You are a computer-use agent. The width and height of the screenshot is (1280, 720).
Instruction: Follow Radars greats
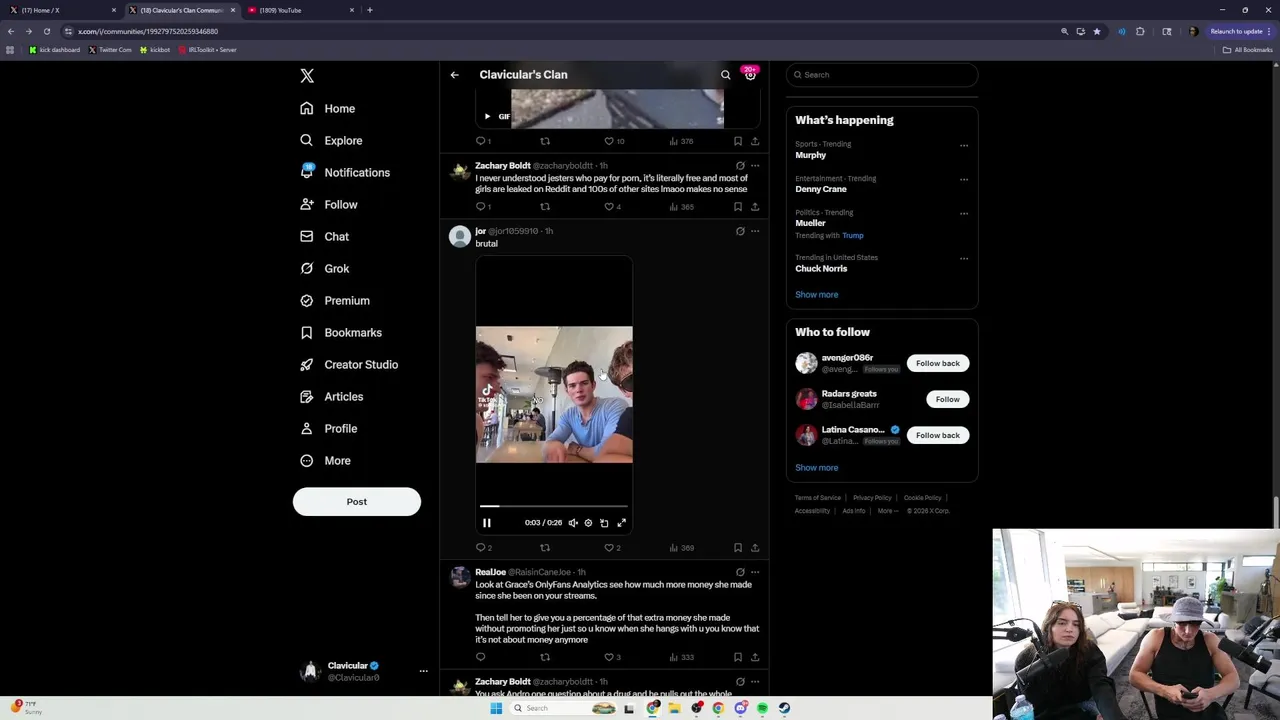pyautogui.click(x=947, y=399)
